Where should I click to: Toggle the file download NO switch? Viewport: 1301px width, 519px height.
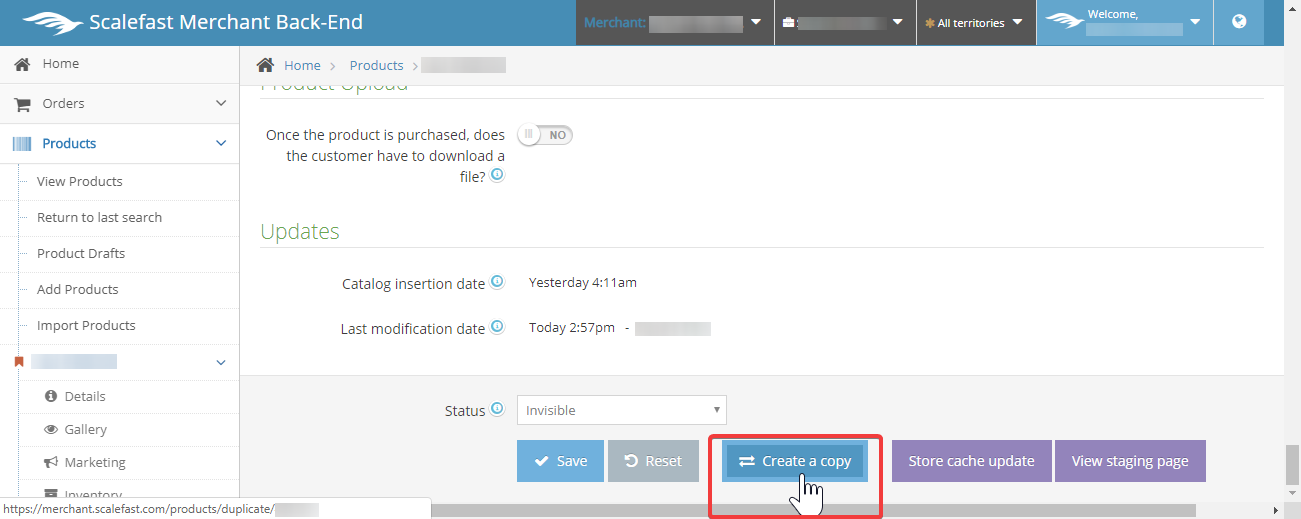click(545, 135)
